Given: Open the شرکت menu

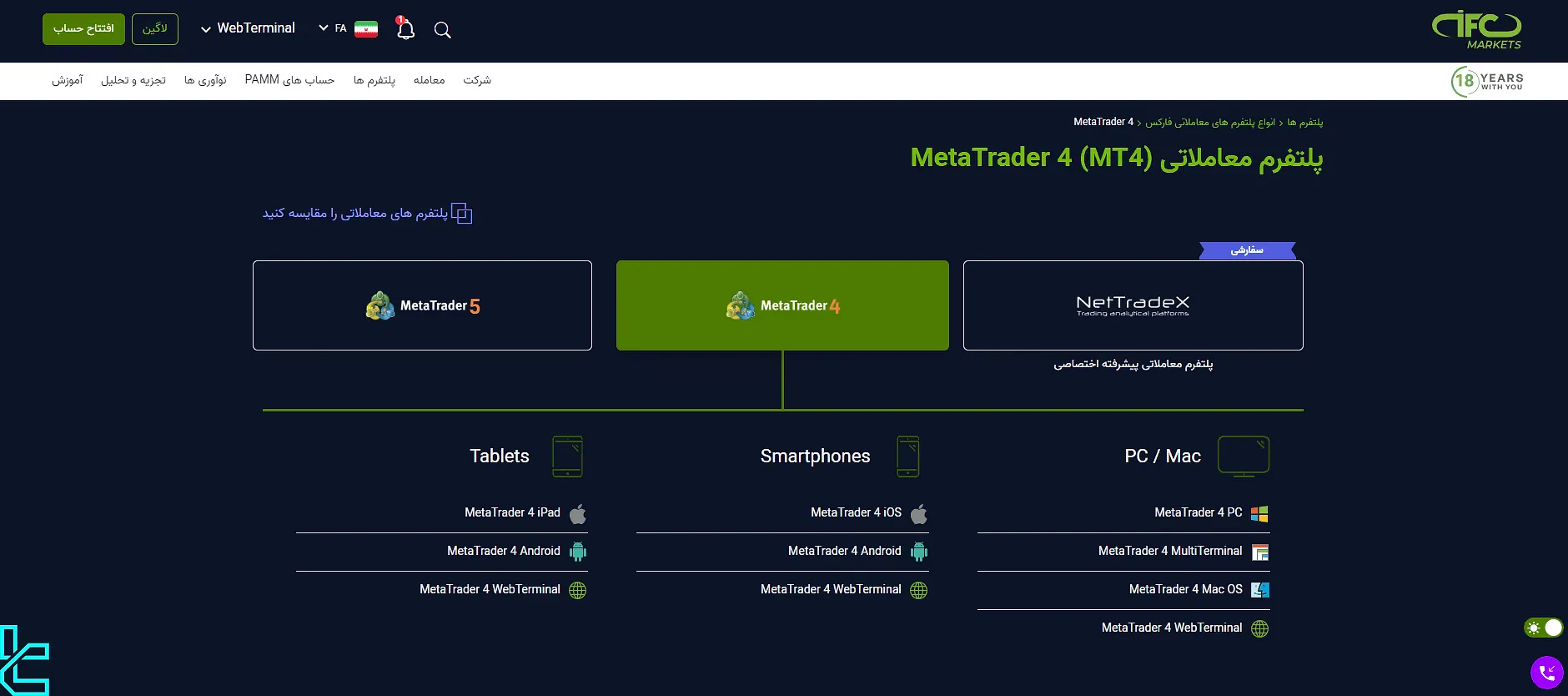Looking at the screenshot, I should coord(477,80).
